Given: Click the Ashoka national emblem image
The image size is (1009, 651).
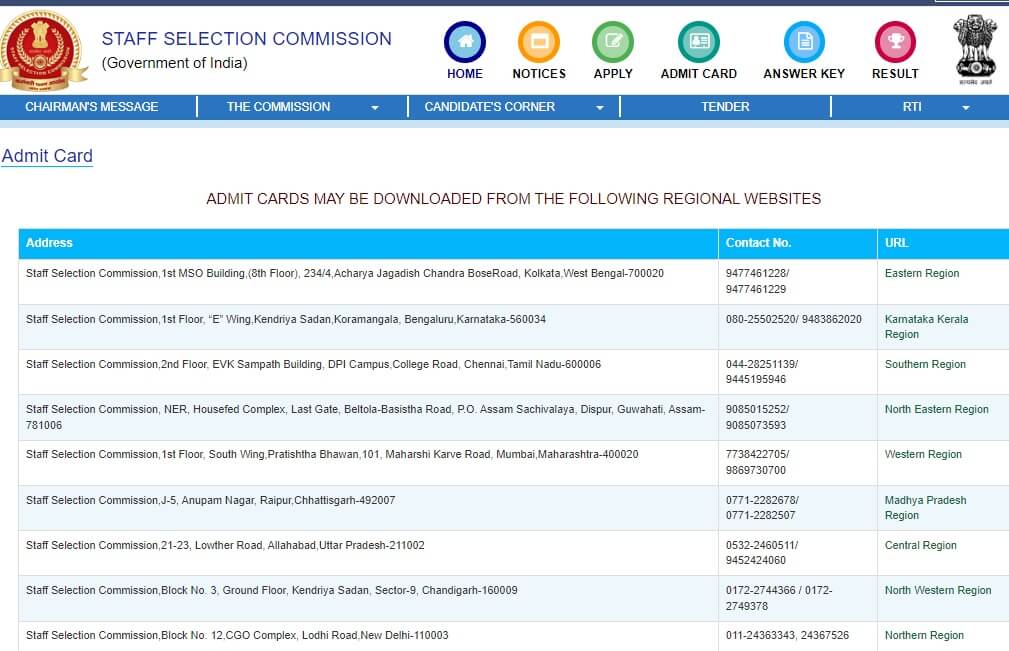Looking at the screenshot, I should (x=976, y=50).
